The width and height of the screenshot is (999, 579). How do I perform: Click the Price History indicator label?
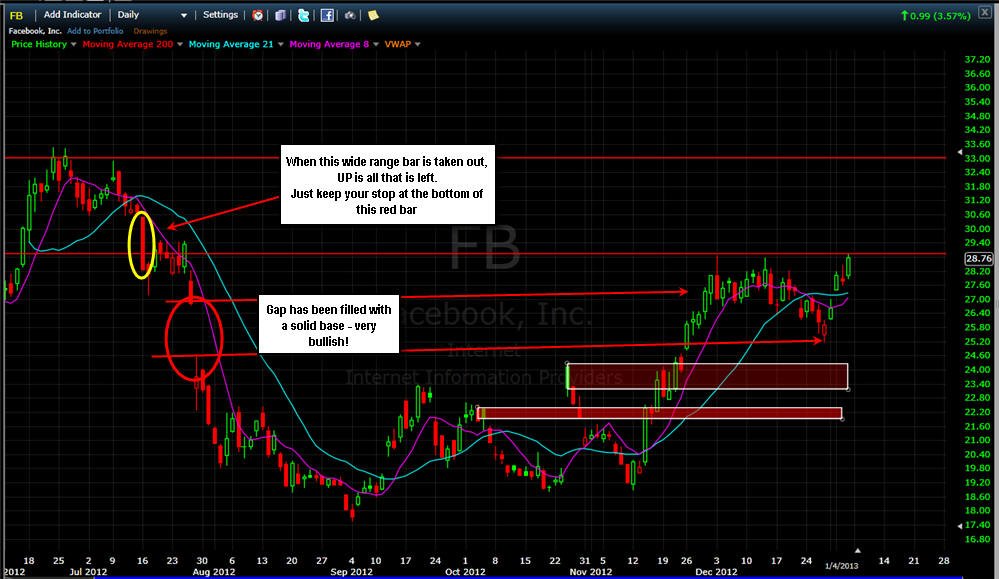pos(39,44)
